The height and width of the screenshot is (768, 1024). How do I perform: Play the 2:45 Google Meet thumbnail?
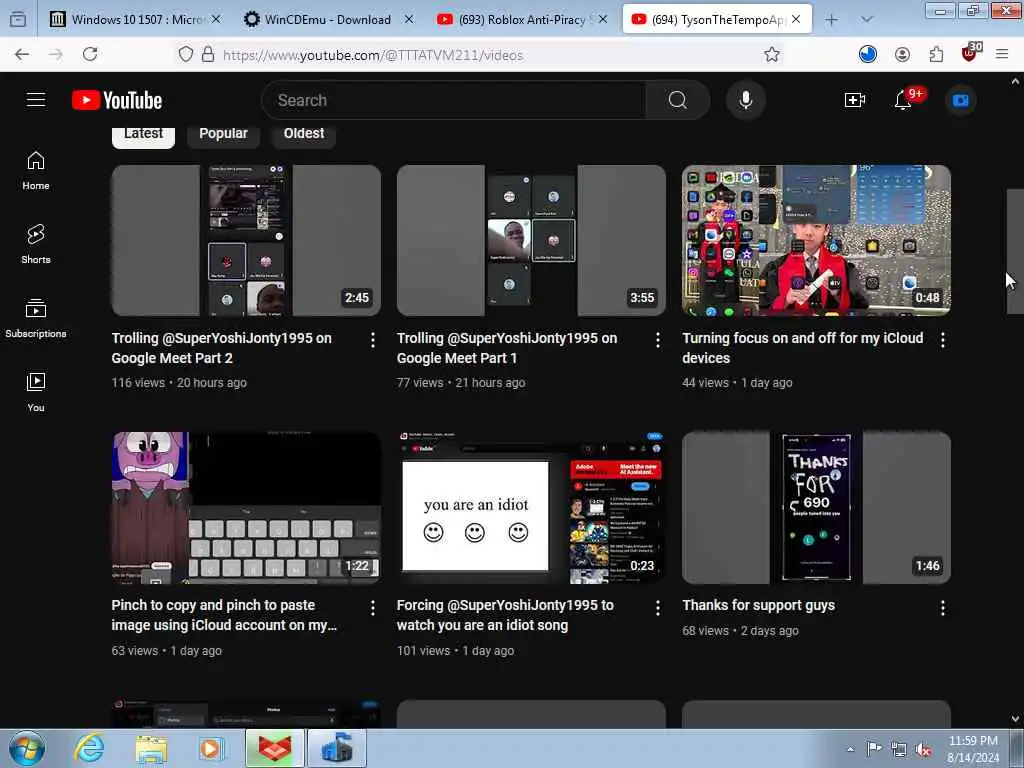(x=246, y=240)
